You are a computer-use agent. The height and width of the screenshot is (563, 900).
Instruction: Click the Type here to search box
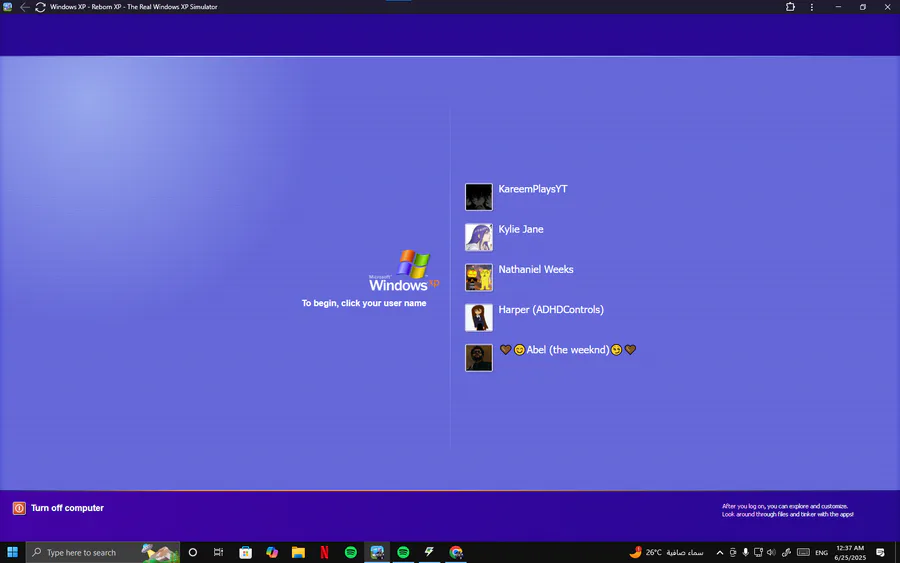point(103,552)
